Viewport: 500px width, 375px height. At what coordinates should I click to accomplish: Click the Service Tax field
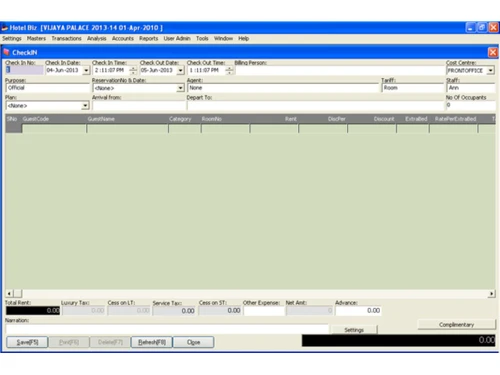174,311
